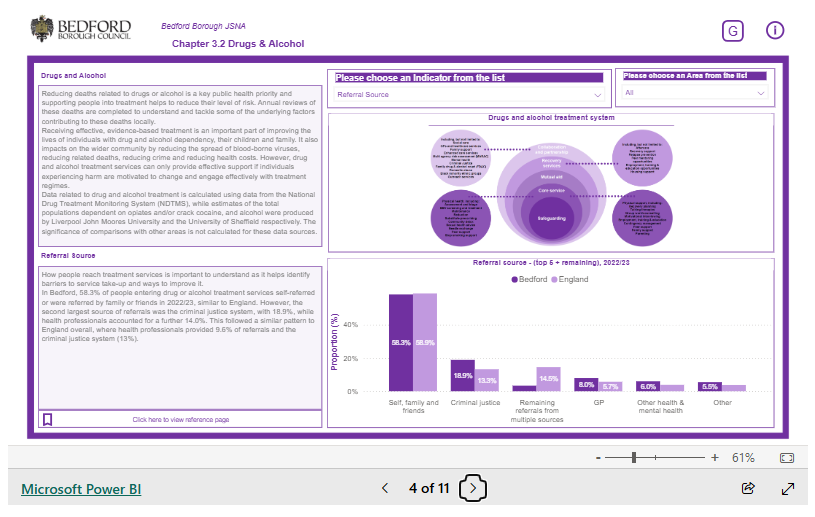Select Bedford GP bar 8.0%

586,385
